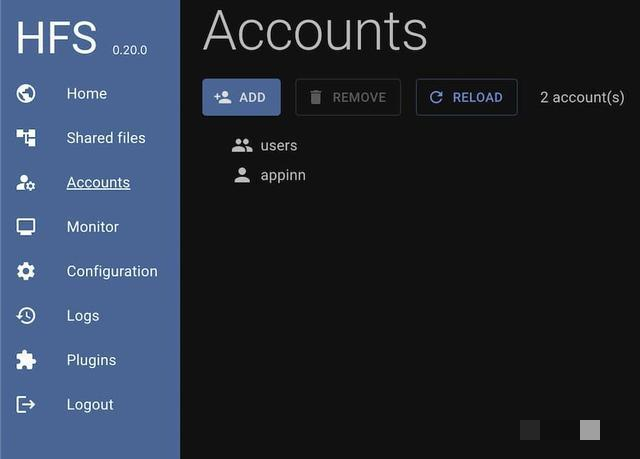This screenshot has width=640, height=459.
Task: Click the globe icon beside Home
Action: pos(26,94)
